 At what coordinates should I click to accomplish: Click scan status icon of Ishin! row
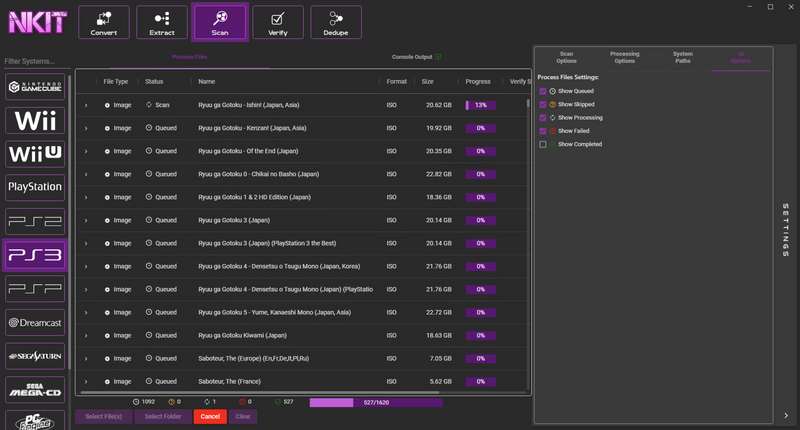(149, 105)
